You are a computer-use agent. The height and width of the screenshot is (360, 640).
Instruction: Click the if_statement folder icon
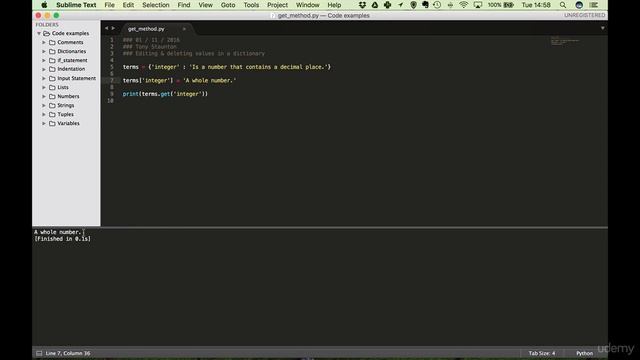(x=52, y=60)
